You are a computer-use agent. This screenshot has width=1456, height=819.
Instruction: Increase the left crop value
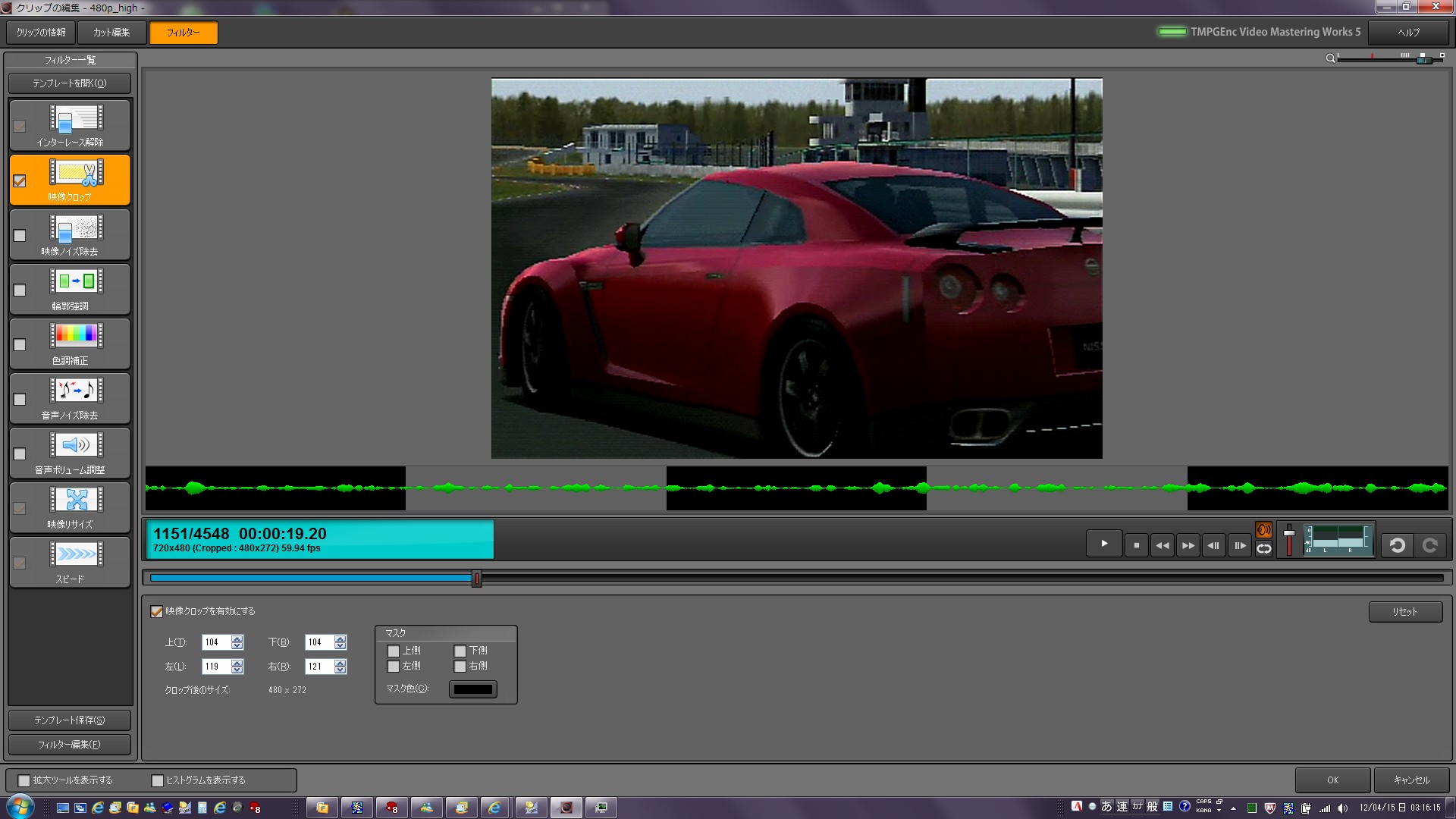(237, 663)
